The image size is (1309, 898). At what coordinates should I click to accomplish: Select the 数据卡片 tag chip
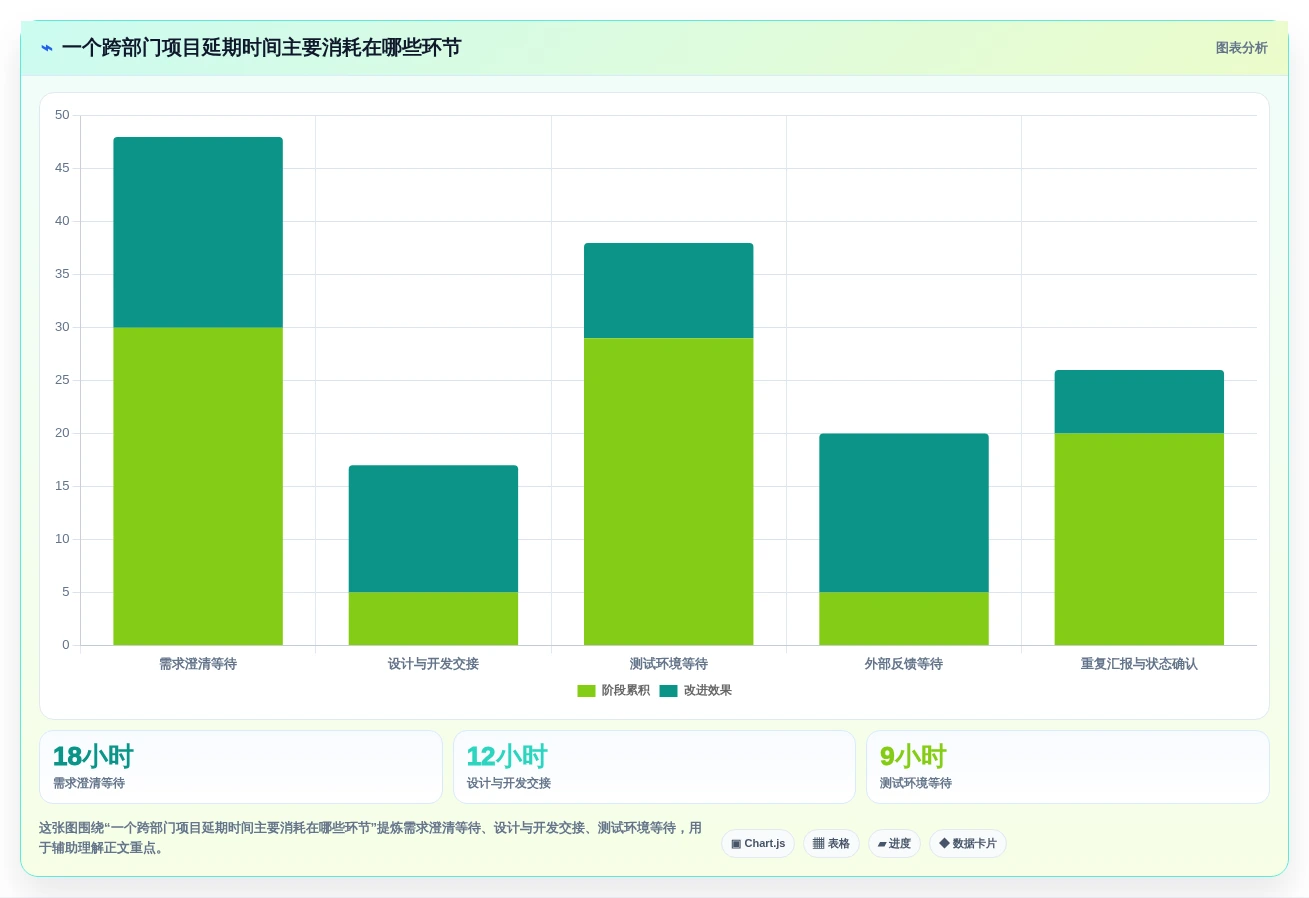[x=968, y=843]
